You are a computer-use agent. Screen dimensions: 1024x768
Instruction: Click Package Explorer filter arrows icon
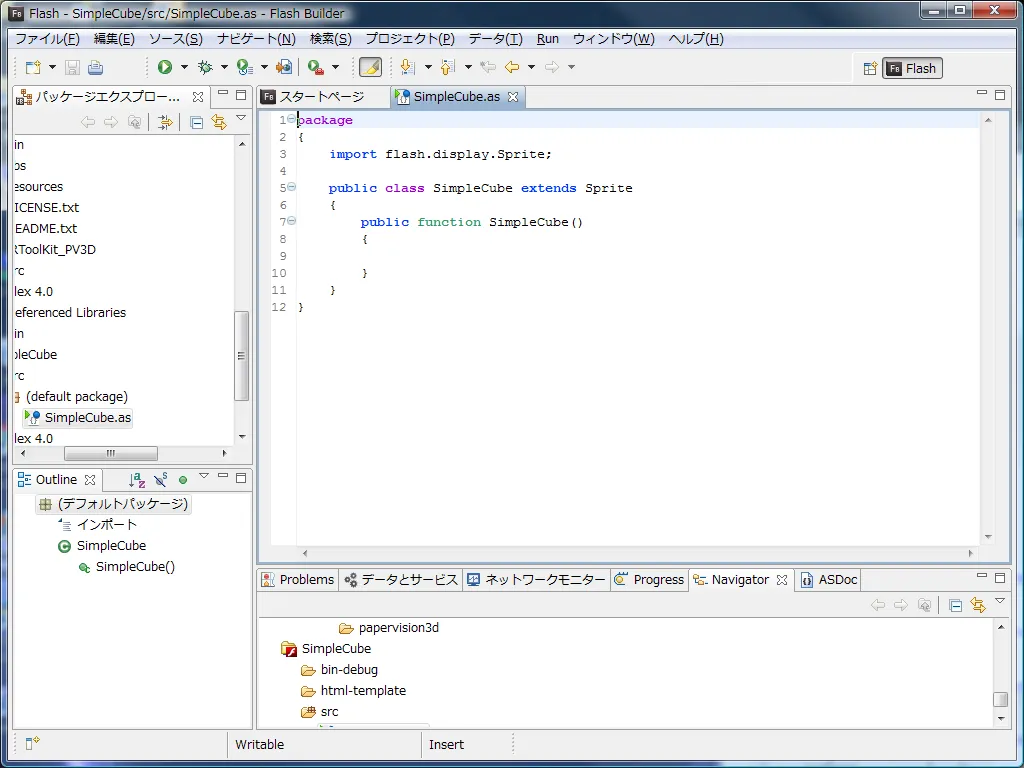click(x=165, y=122)
